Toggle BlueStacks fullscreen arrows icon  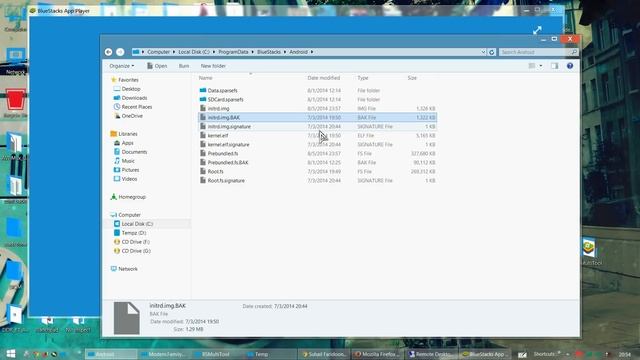[x=537, y=30]
